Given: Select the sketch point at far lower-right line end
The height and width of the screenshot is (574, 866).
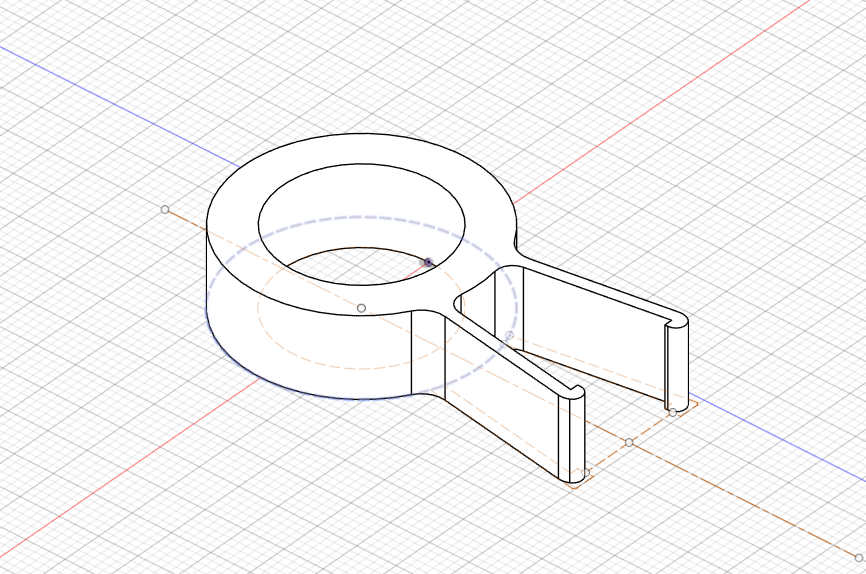Looking at the screenshot, I should point(859,558).
